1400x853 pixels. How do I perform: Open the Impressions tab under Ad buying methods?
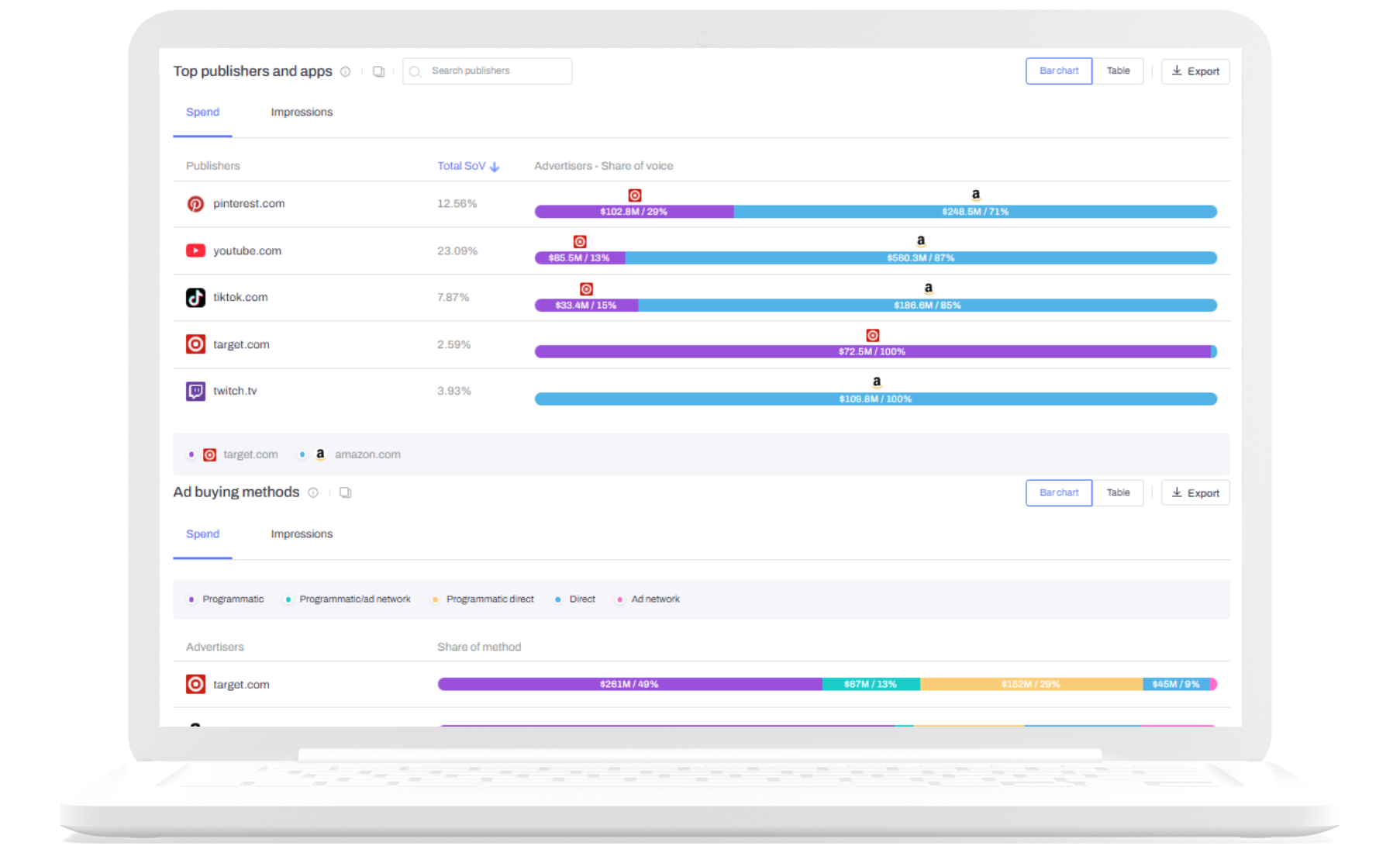[x=301, y=534]
